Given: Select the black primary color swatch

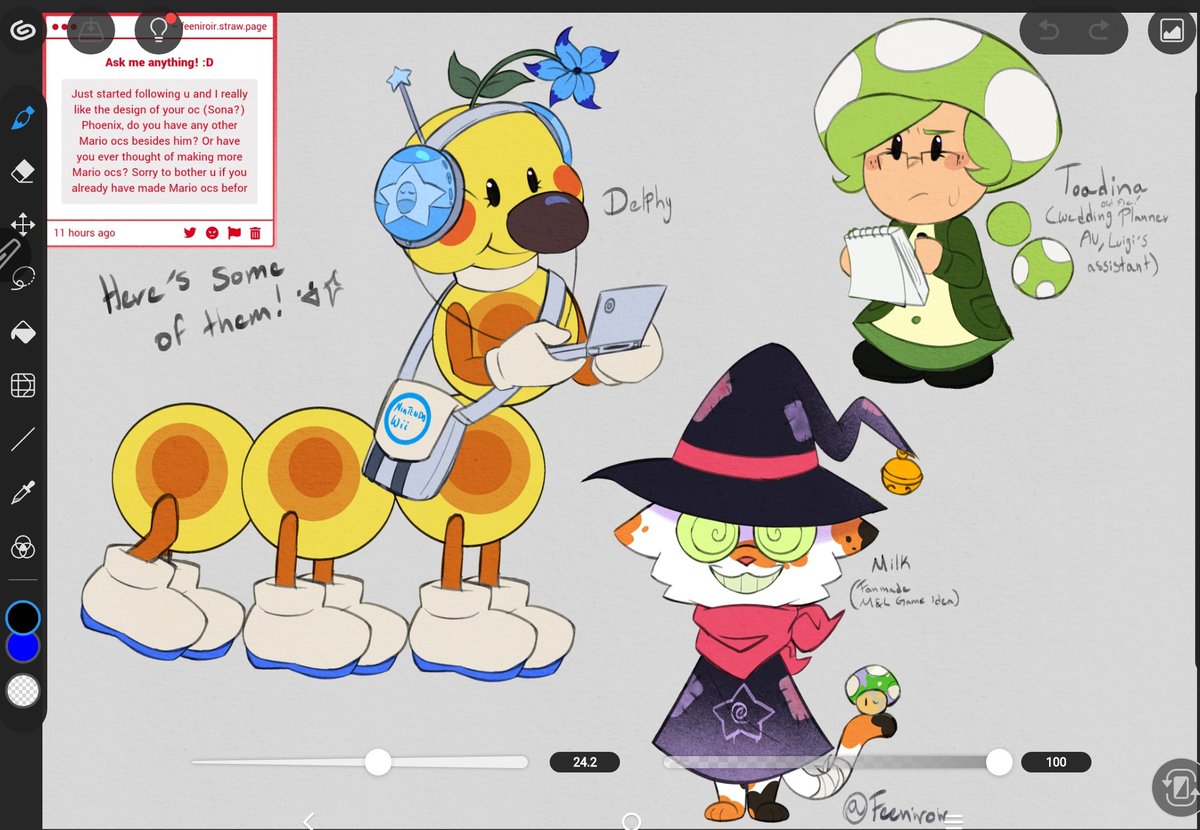Looking at the screenshot, I should [x=22, y=617].
